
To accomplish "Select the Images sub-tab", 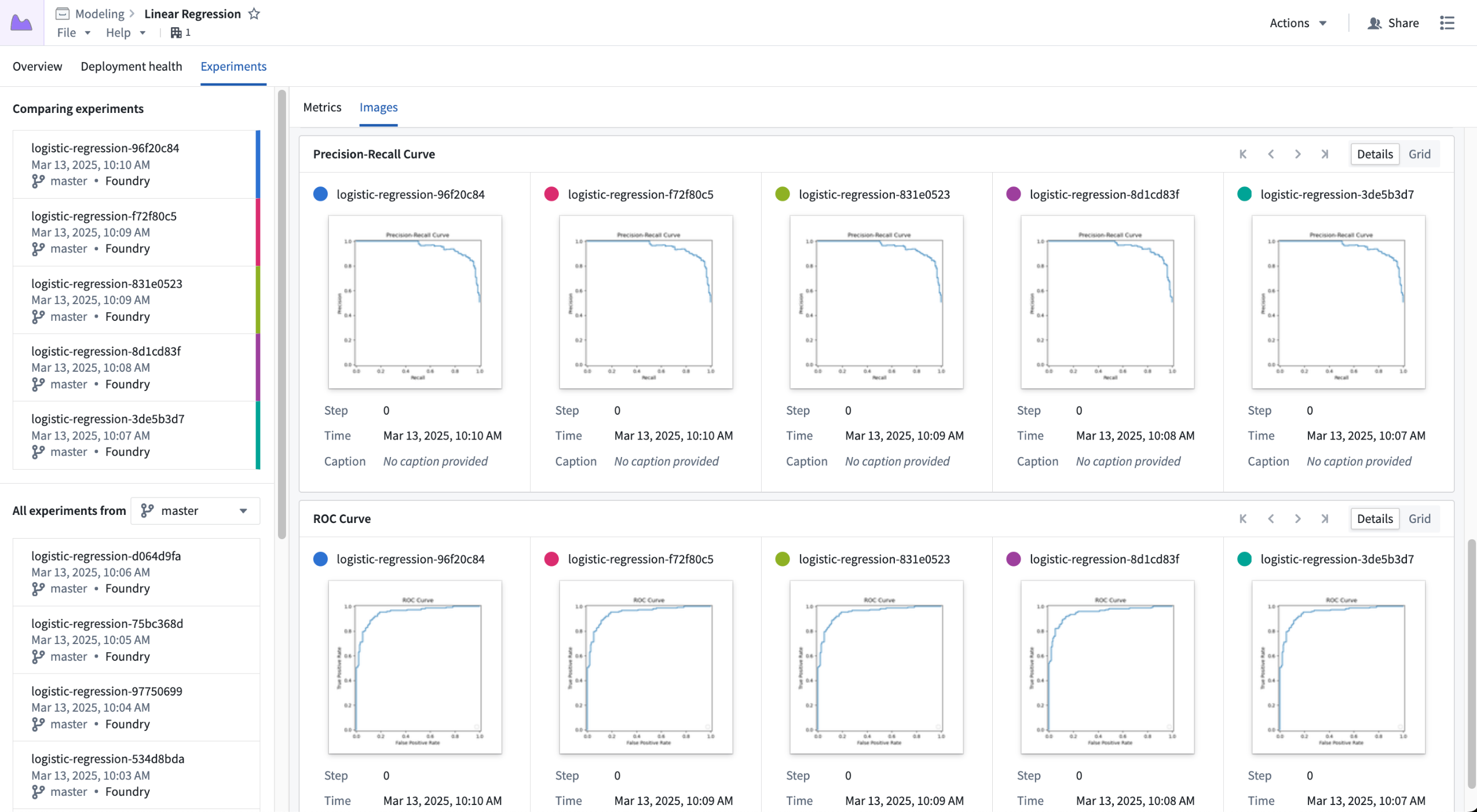I will pos(378,107).
